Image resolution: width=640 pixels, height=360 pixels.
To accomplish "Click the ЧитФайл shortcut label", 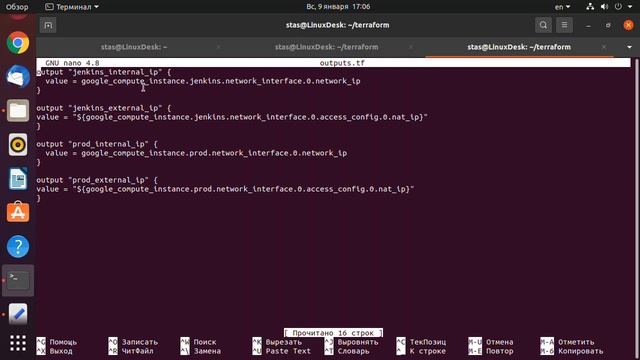I will [138, 351].
